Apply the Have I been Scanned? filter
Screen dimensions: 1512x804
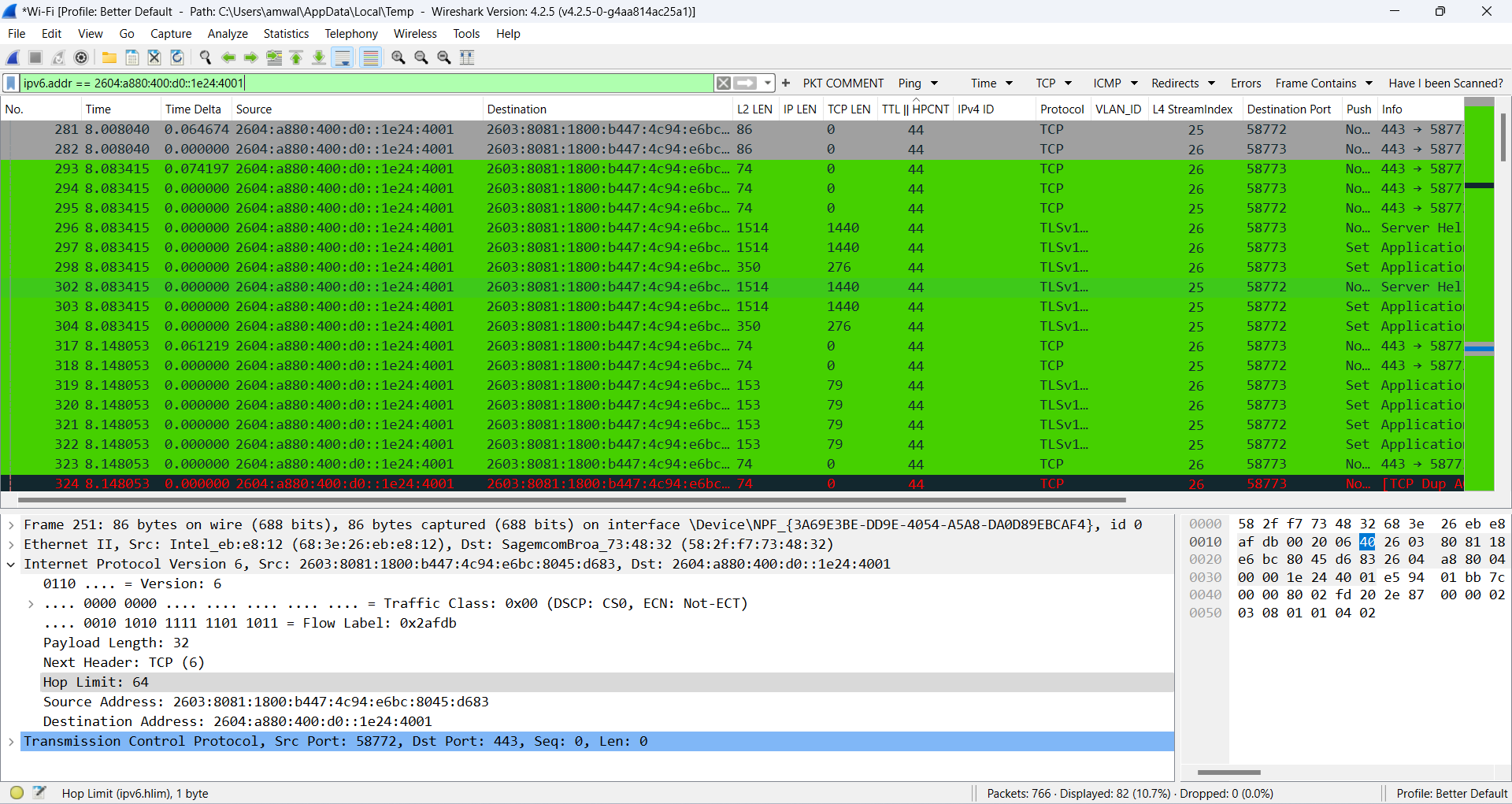(1446, 83)
